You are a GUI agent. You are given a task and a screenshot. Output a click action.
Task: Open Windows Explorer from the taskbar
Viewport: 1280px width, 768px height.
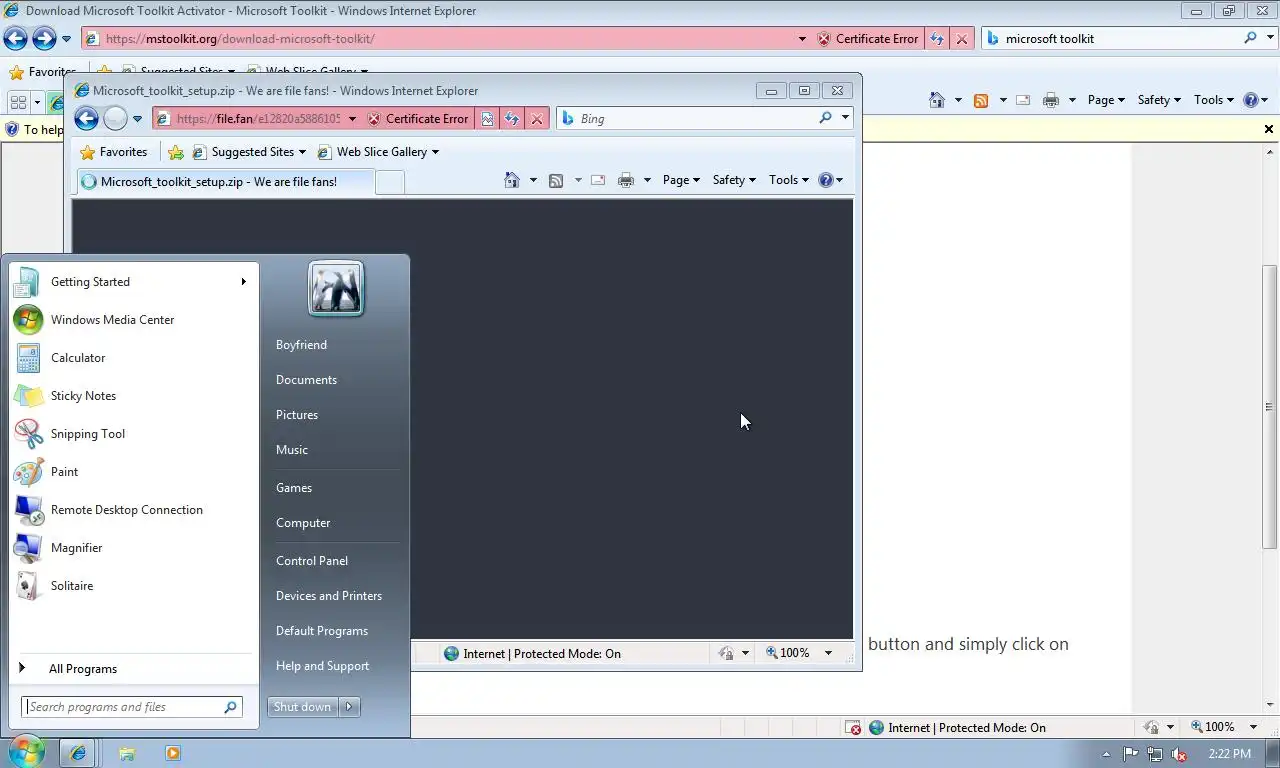(x=127, y=753)
